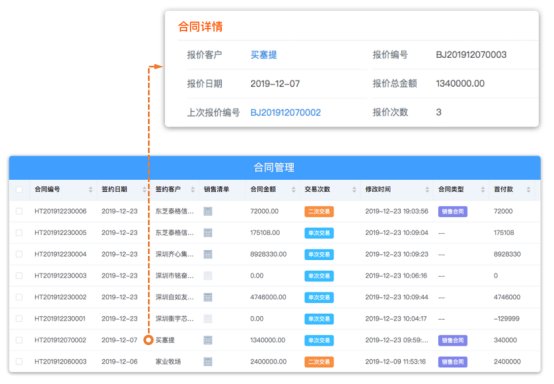Click 二次交易 badge in HT201912060003 row
The width and height of the screenshot is (554, 384).
319,362
